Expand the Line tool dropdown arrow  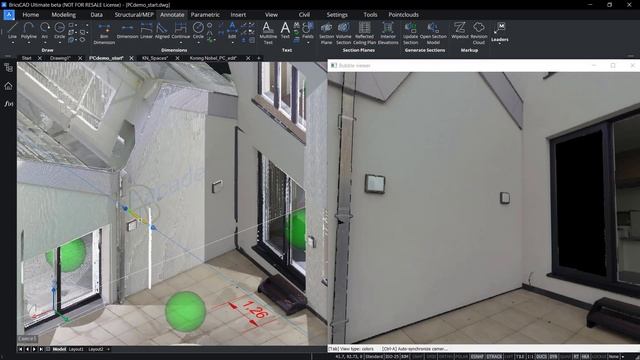(x=12, y=42)
